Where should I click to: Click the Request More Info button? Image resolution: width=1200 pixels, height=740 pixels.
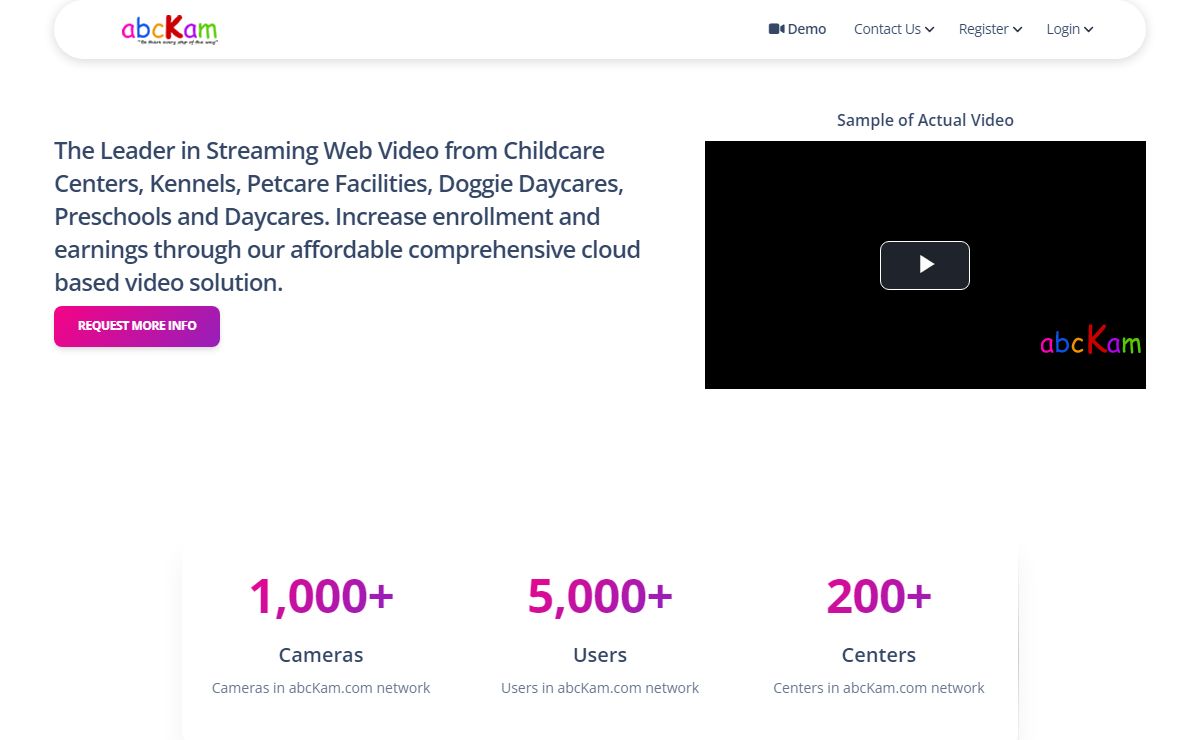[x=137, y=326]
